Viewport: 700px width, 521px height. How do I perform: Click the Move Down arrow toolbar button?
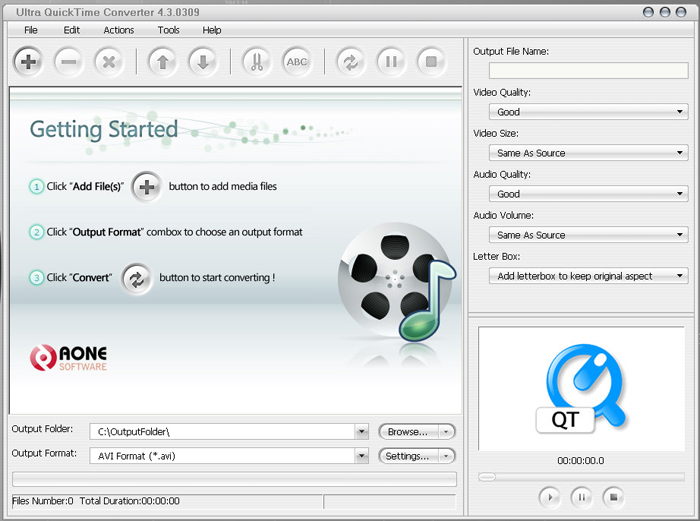click(203, 62)
